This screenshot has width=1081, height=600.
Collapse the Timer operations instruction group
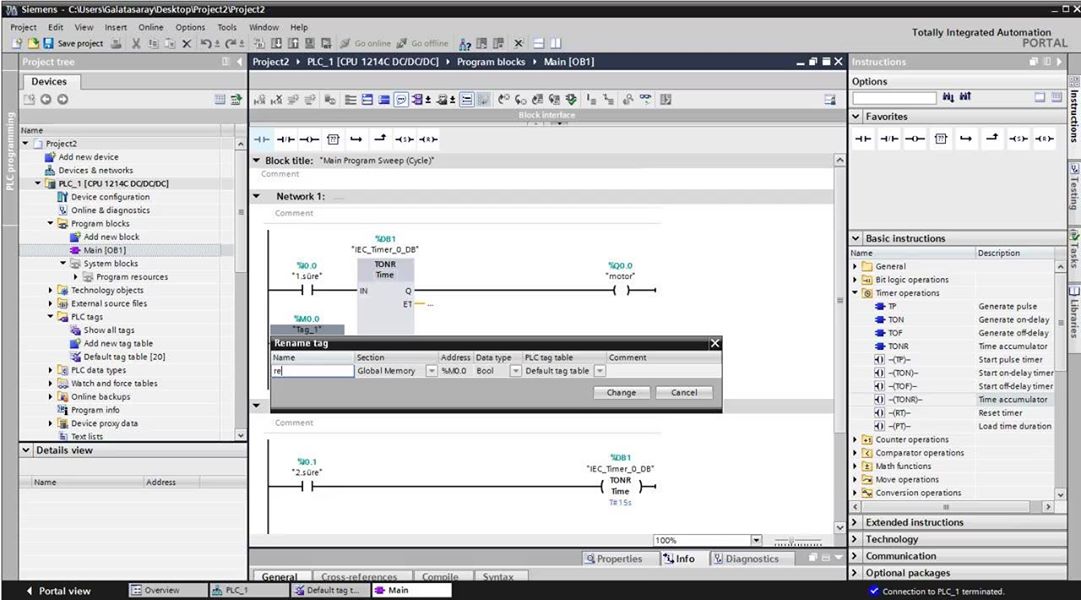point(856,293)
